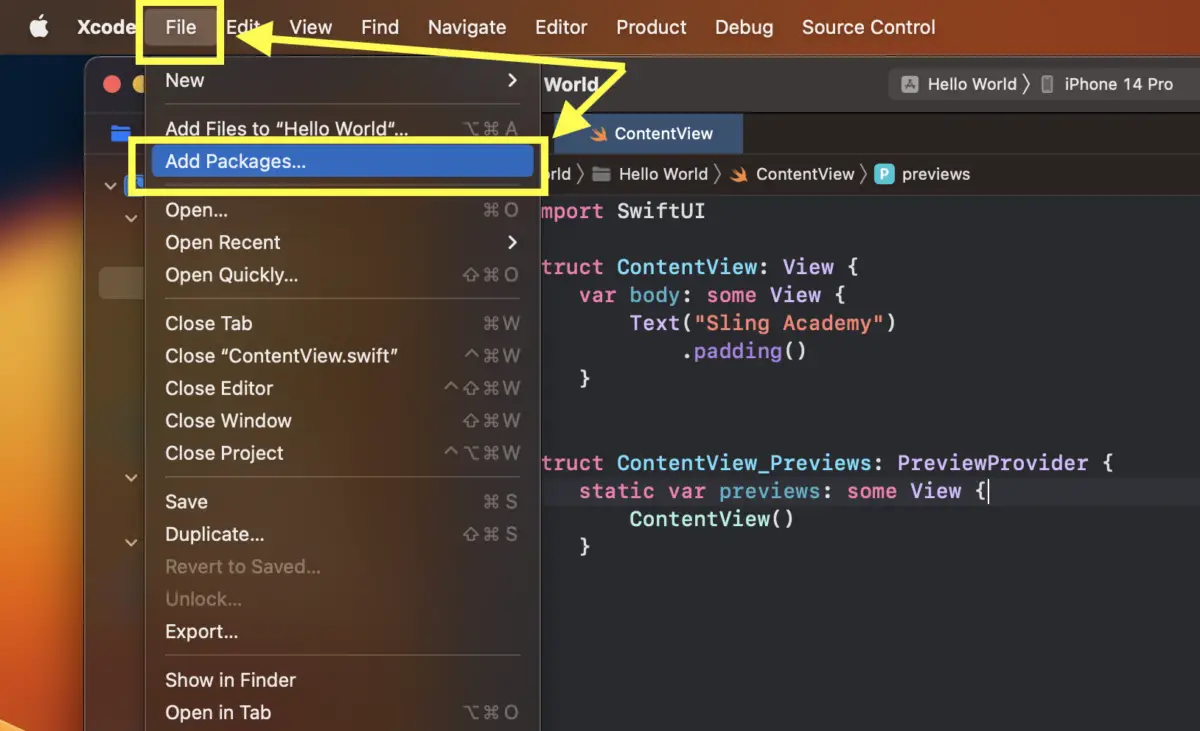Choose Close Window in the File menu
This screenshot has width=1200, height=731.
pyautogui.click(x=342, y=420)
